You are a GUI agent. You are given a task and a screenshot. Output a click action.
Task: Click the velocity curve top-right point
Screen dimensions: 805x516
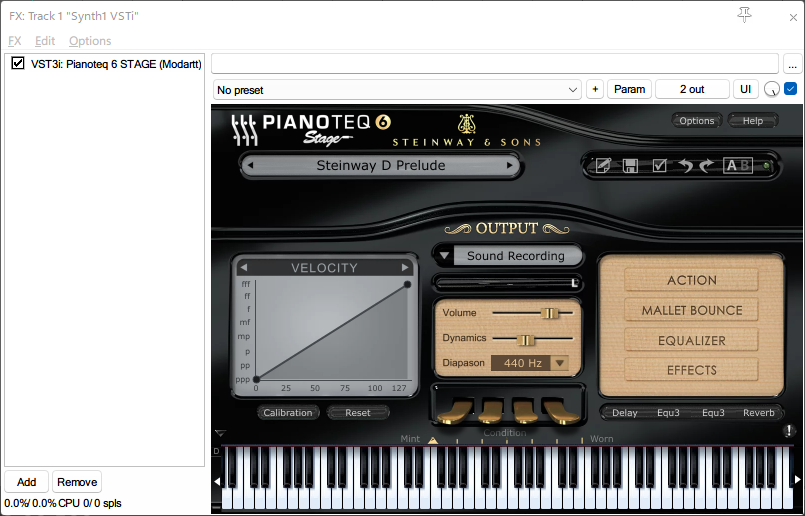click(407, 284)
